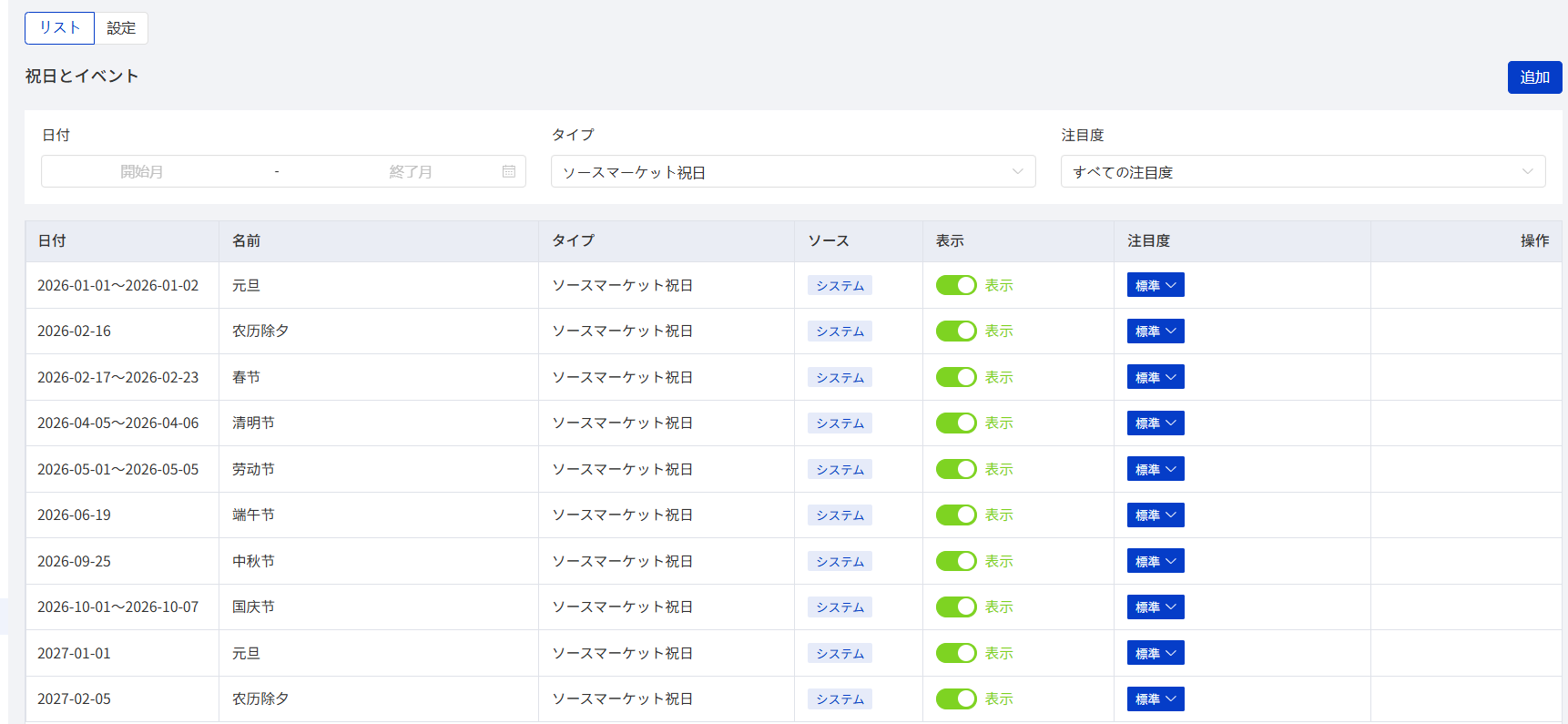
Task: Toggle display switch for 端午节 row
Action: [956, 515]
